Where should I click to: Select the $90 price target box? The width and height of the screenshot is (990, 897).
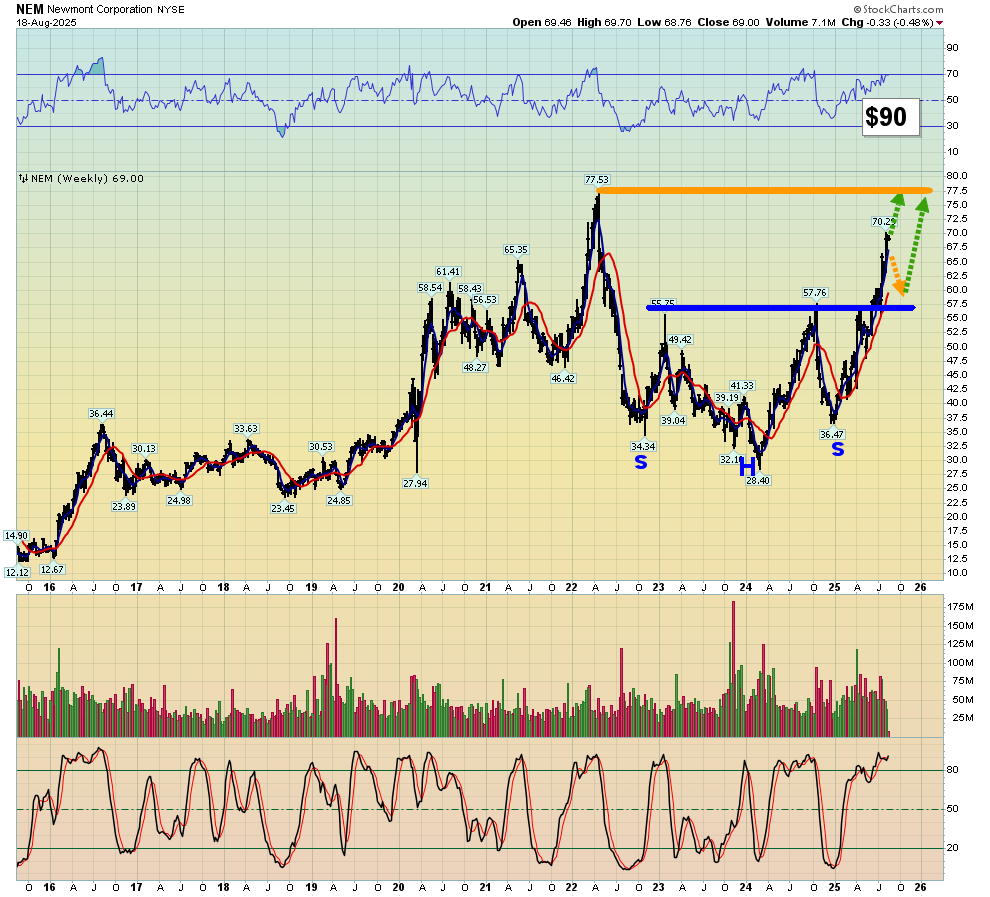[885, 118]
